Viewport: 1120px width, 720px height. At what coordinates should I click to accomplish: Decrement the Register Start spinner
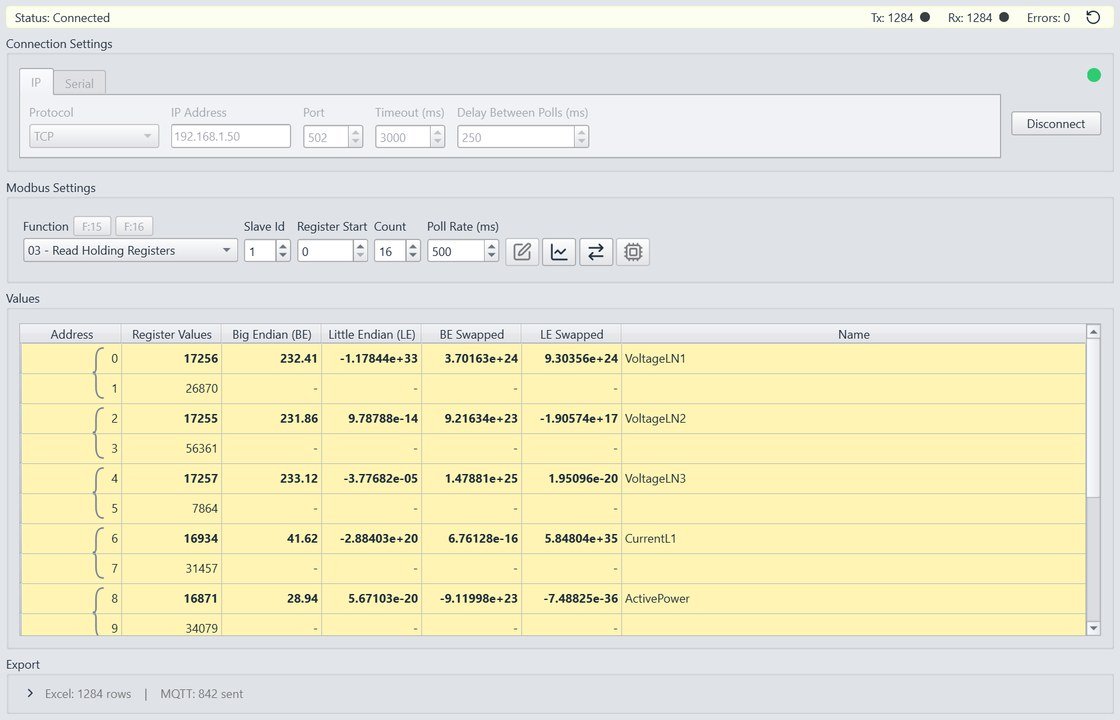[360, 256]
